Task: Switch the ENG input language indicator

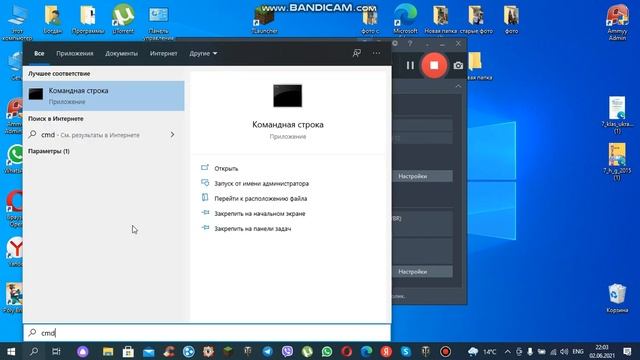Action: (x=578, y=351)
